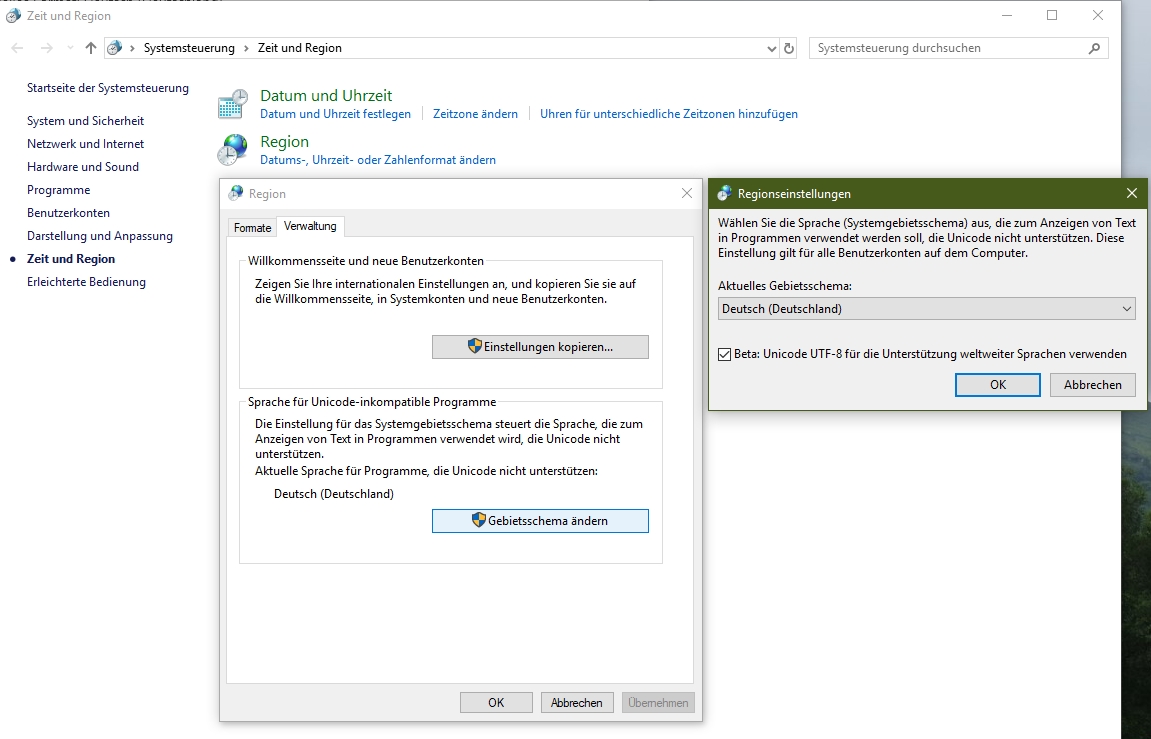Open the recent locations dropdown arrow
The height and width of the screenshot is (739, 1151).
(70, 48)
